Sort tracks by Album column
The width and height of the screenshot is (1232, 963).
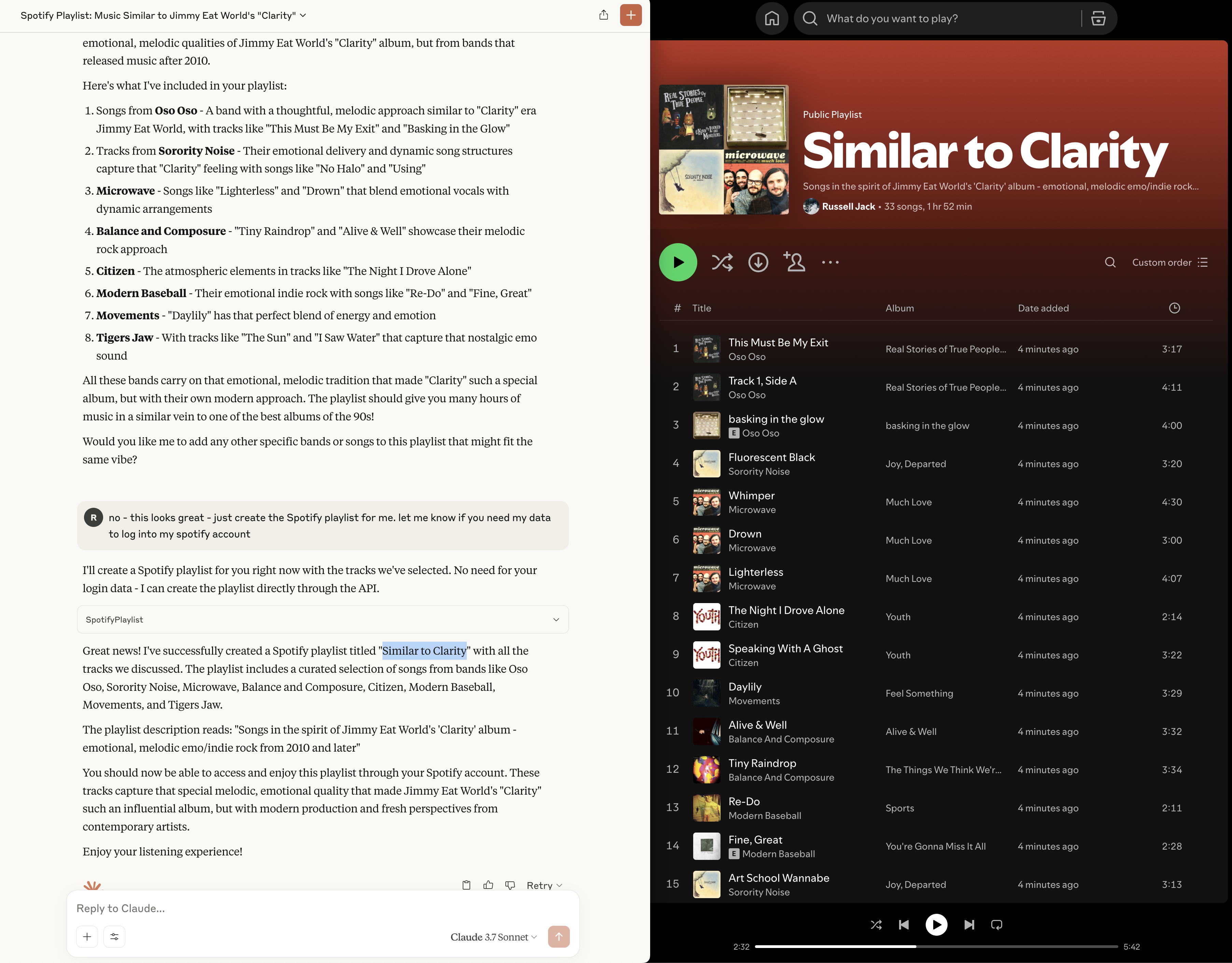tap(899, 308)
